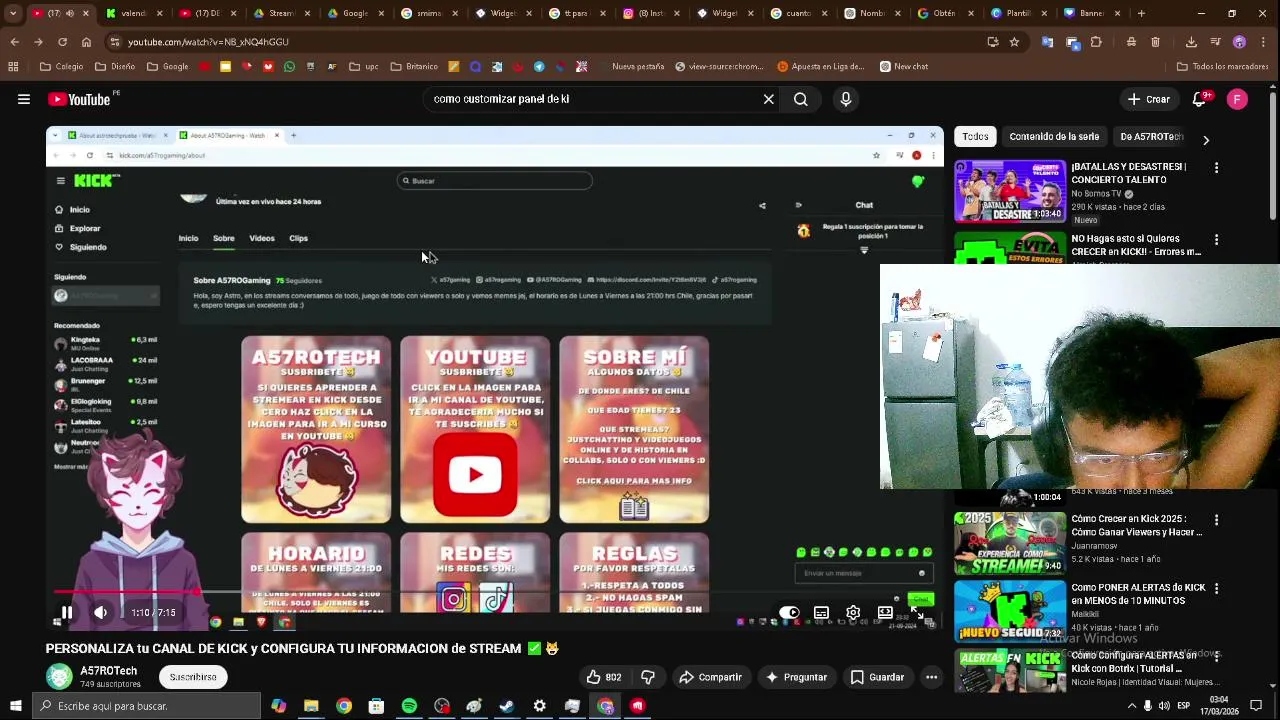The width and height of the screenshot is (1280, 720).
Task: Open the account avatar menu
Action: coord(1237,99)
